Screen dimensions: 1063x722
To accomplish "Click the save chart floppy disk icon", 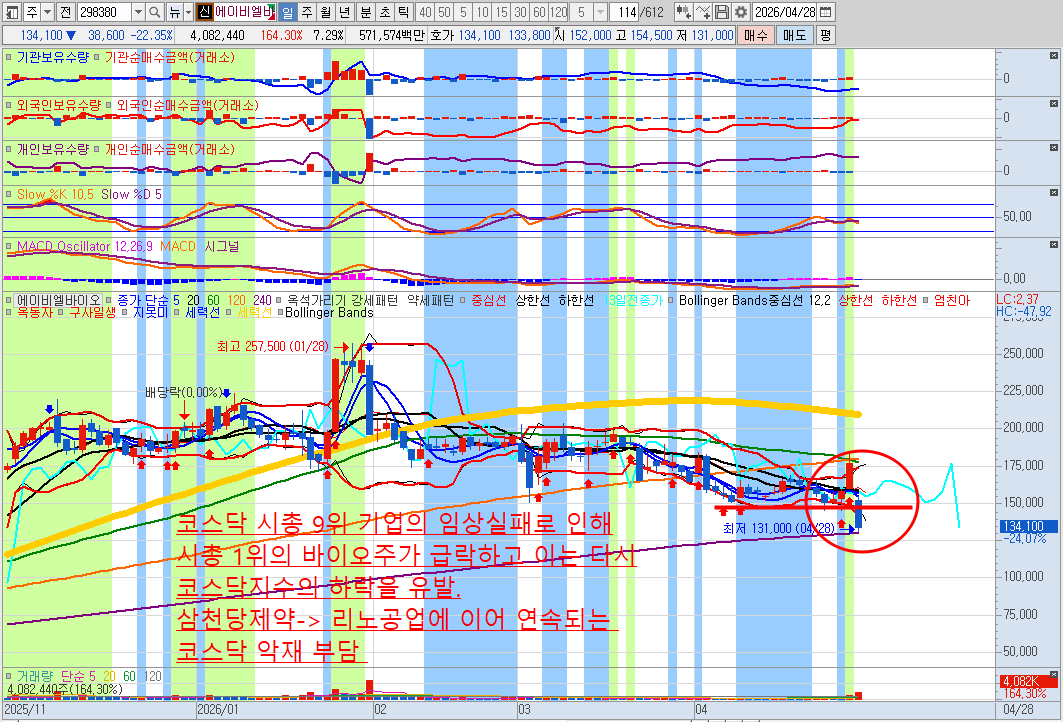I will point(723,12).
